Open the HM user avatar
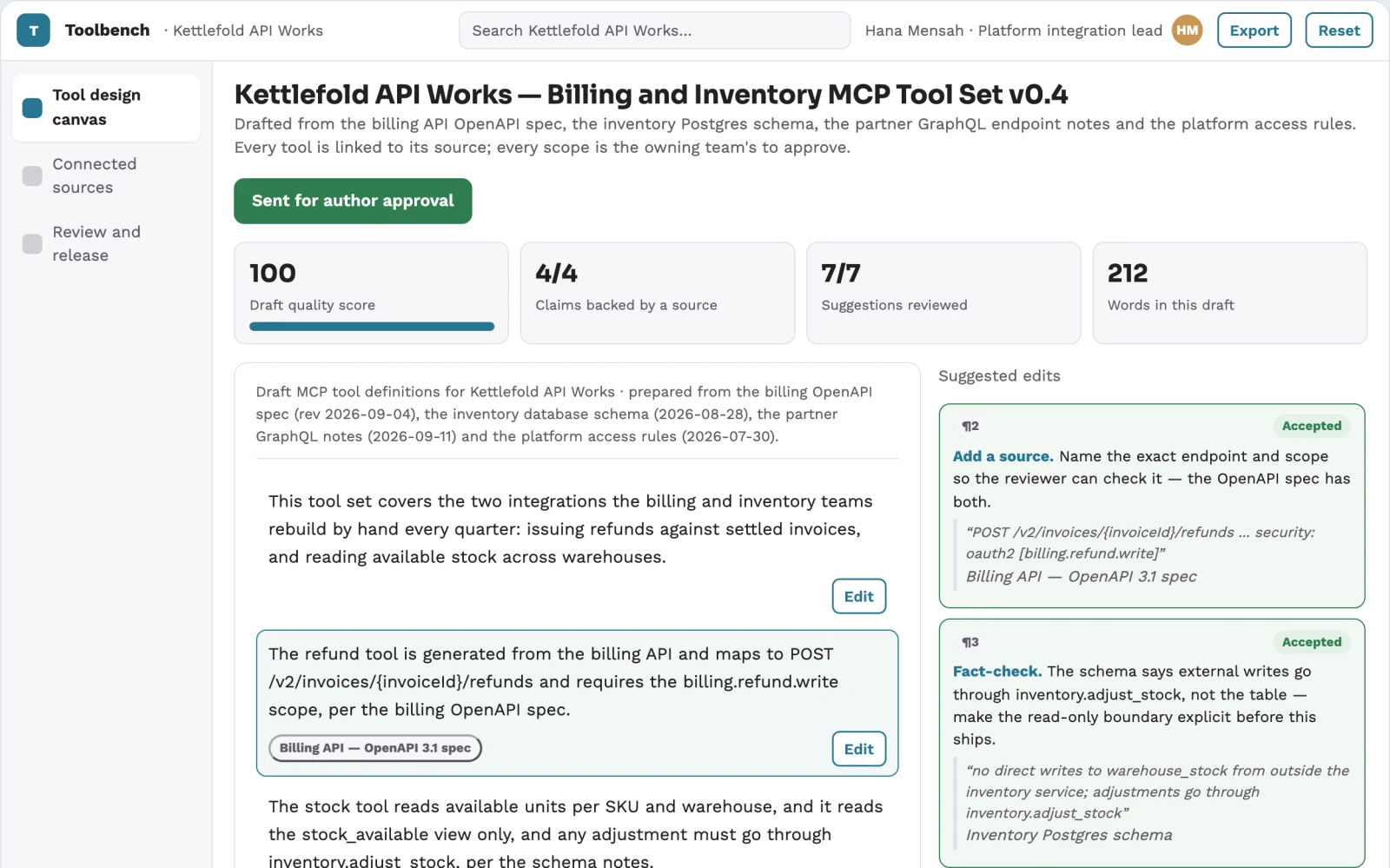The height and width of the screenshot is (868, 1390). click(1187, 30)
